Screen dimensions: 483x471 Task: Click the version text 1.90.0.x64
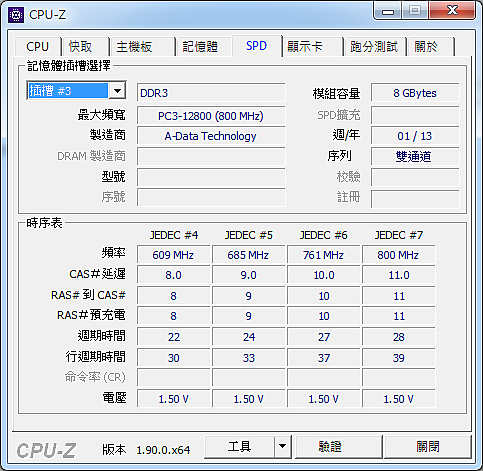(163, 450)
